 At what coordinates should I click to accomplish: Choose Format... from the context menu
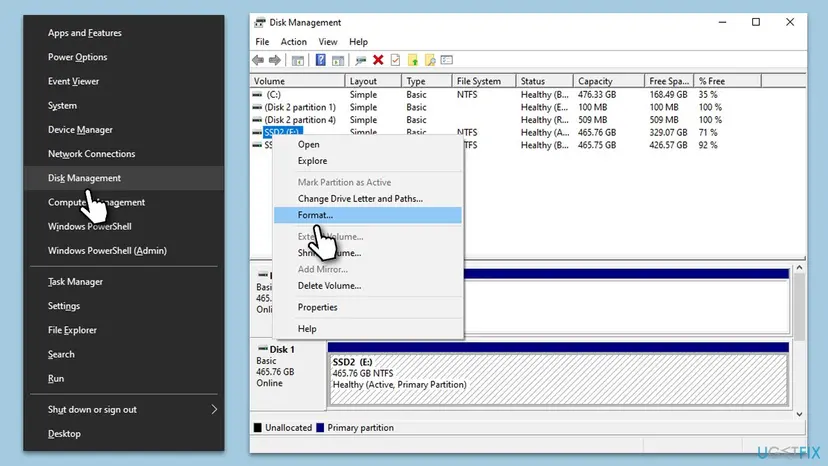(x=368, y=215)
